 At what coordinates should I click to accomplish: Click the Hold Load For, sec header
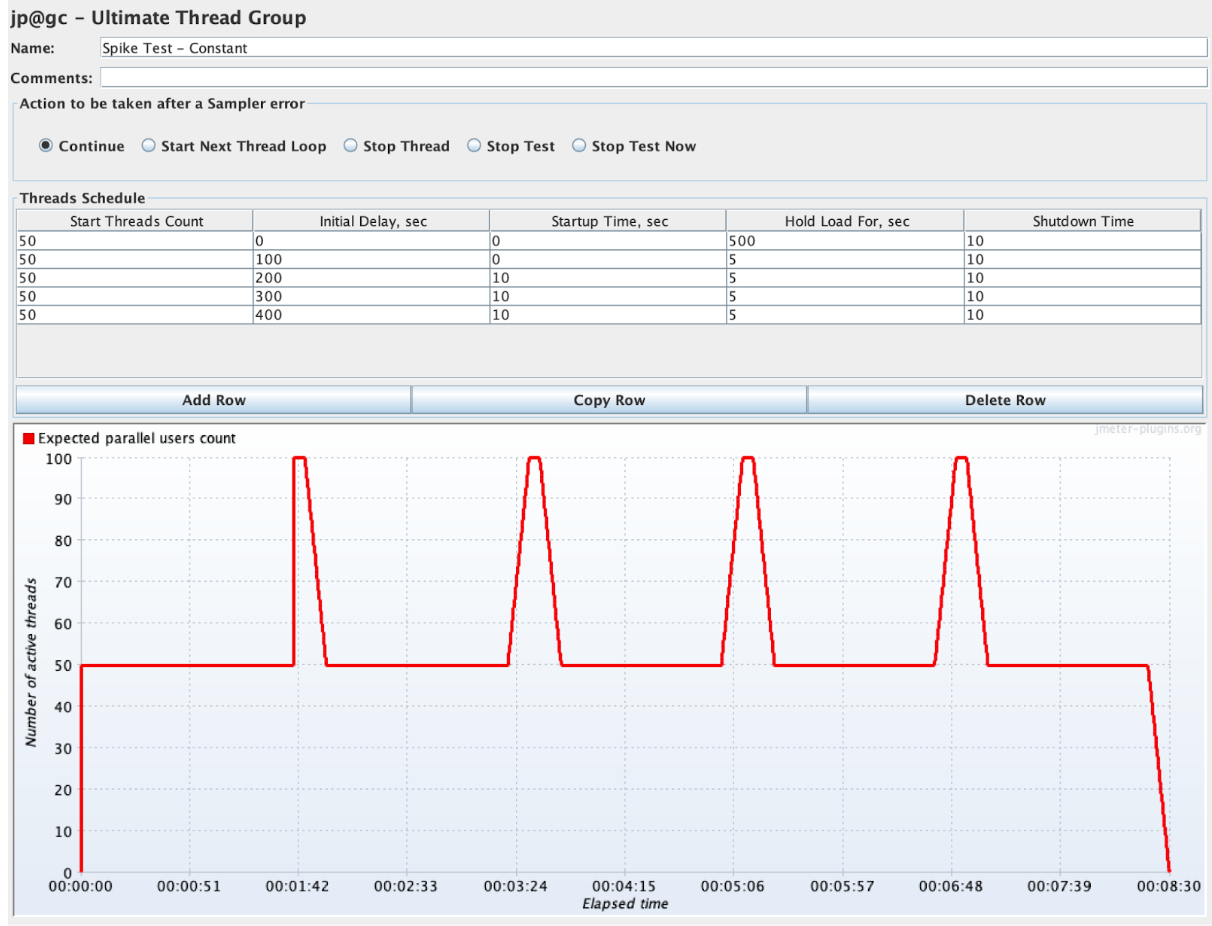(846, 221)
